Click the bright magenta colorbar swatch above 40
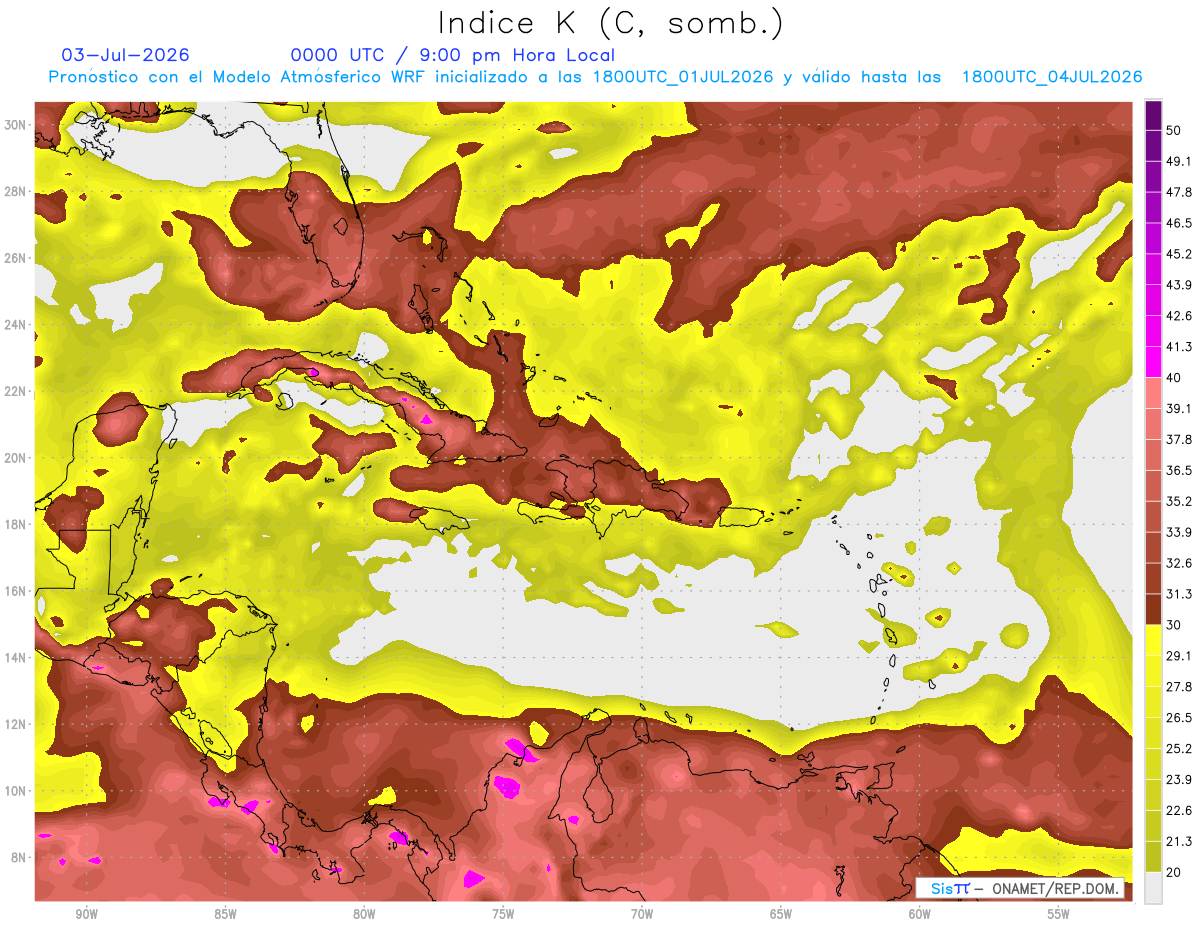Screen dimensions: 1200x927 (1153, 362)
